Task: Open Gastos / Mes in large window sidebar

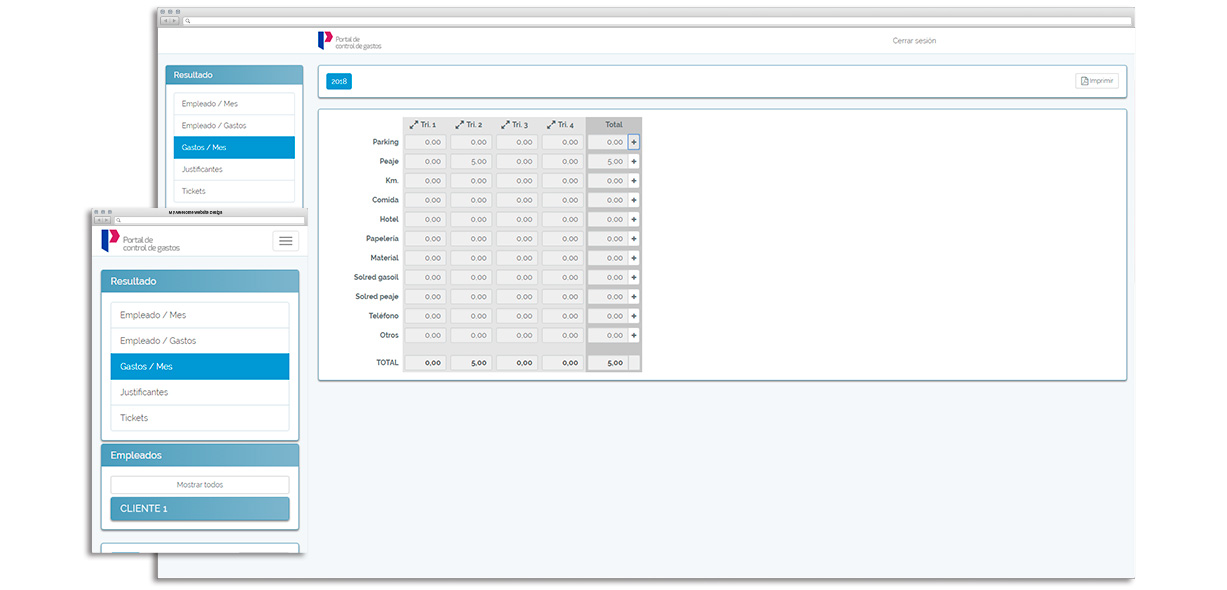Action: [234, 147]
